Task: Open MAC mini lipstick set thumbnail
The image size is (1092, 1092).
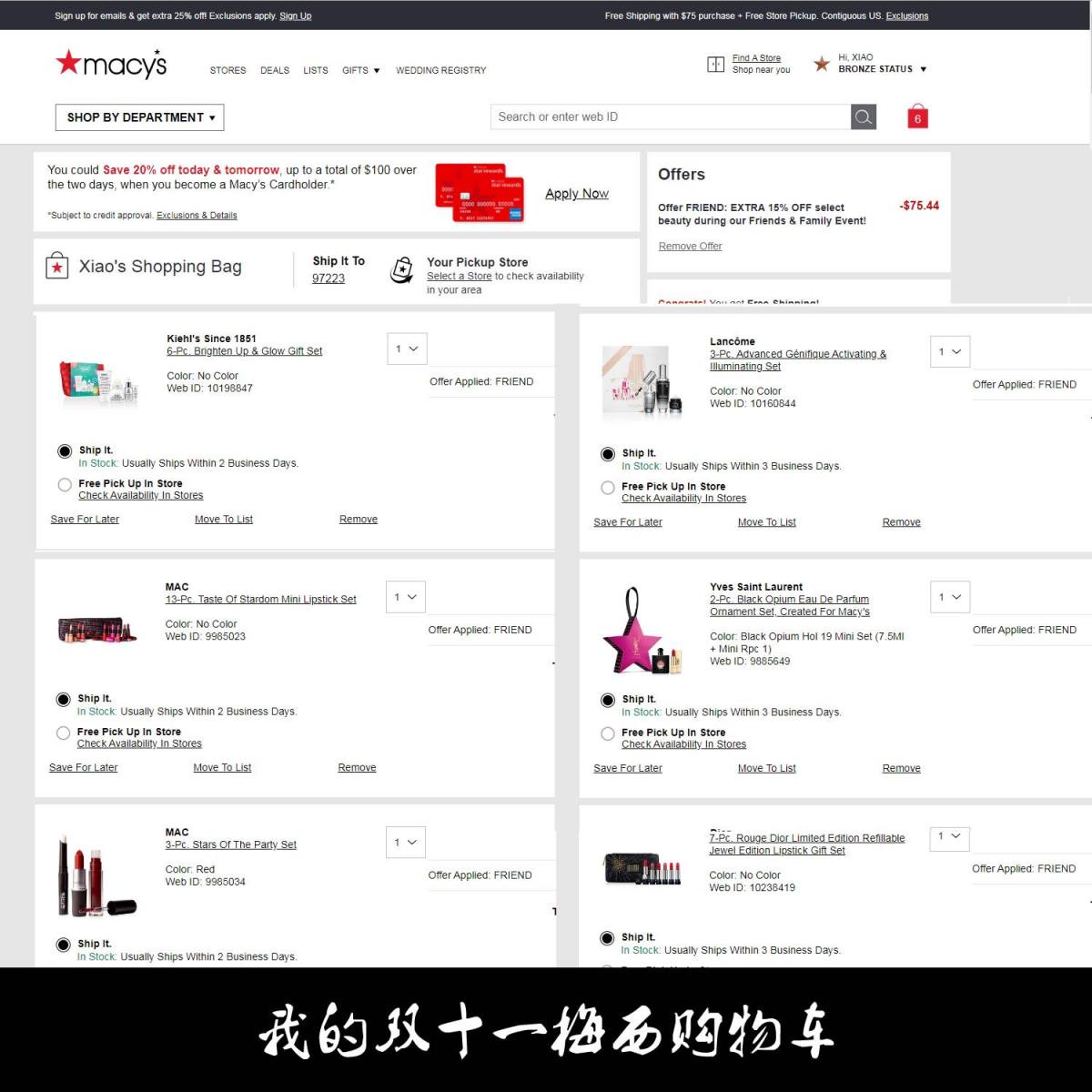Action: tap(97, 629)
